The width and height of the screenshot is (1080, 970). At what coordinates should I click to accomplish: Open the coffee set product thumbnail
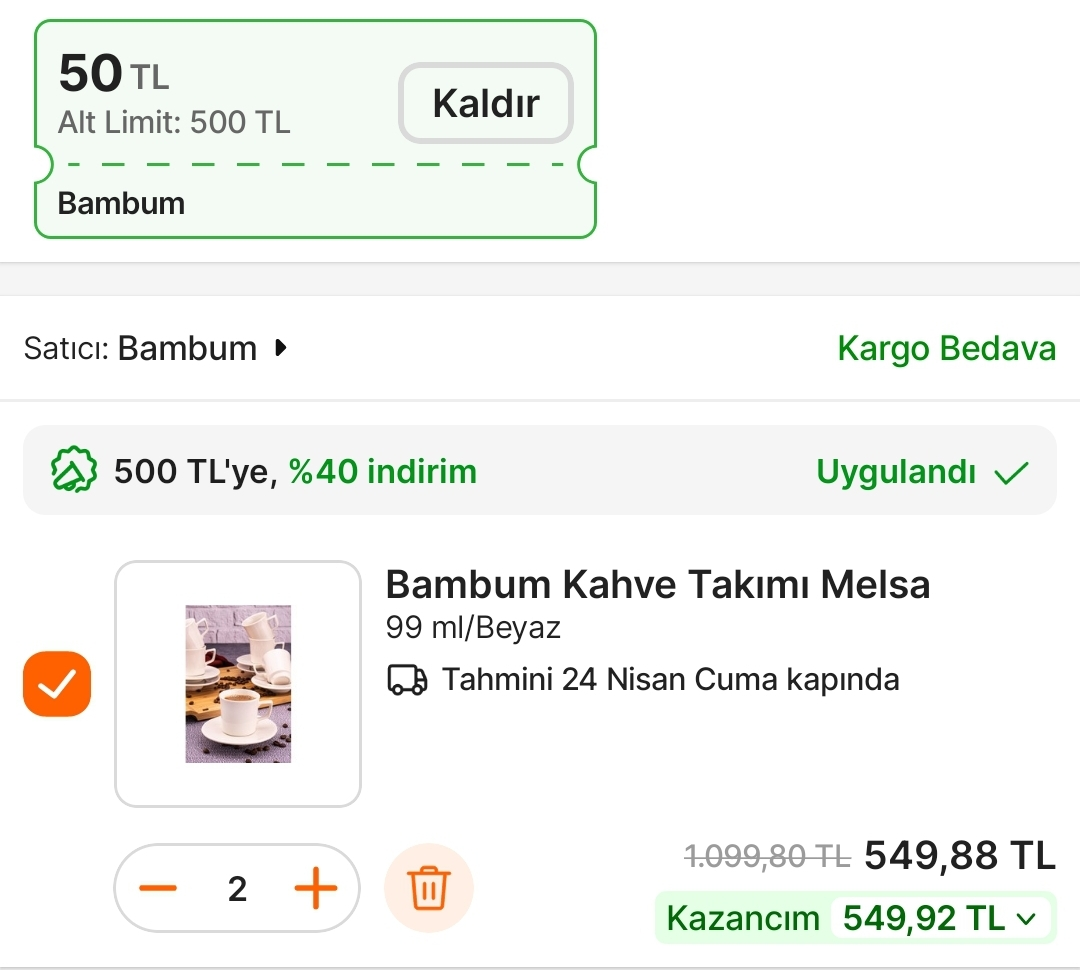coord(238,684)
